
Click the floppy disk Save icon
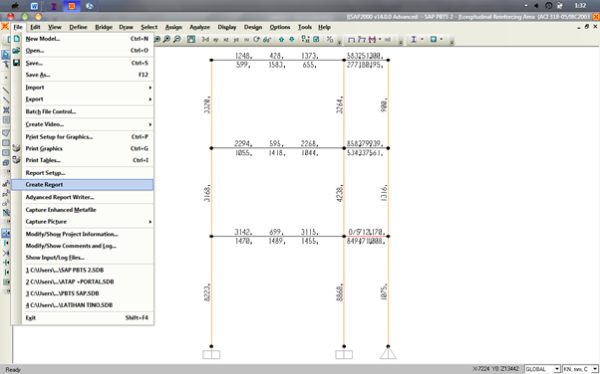[16, 63]
